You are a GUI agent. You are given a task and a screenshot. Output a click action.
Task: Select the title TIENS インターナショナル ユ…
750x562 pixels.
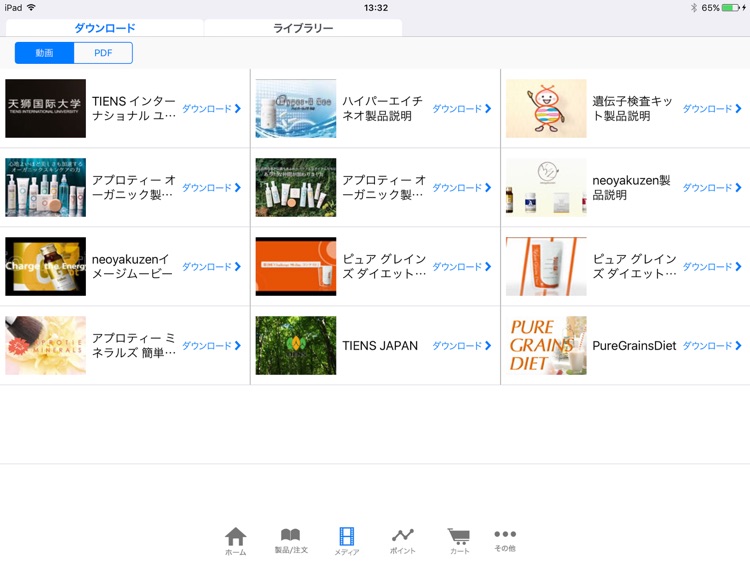click(134, 109)
